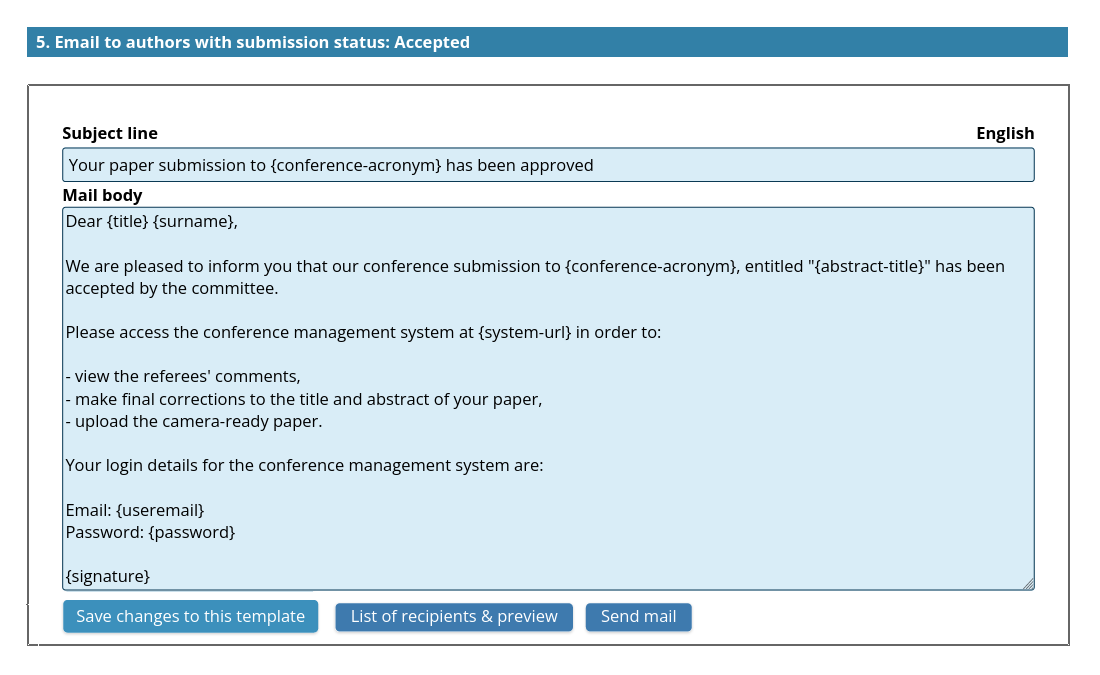
Task: Place cursor on the {surname} placeholder in the greeting
Action: tap(194, 221)
